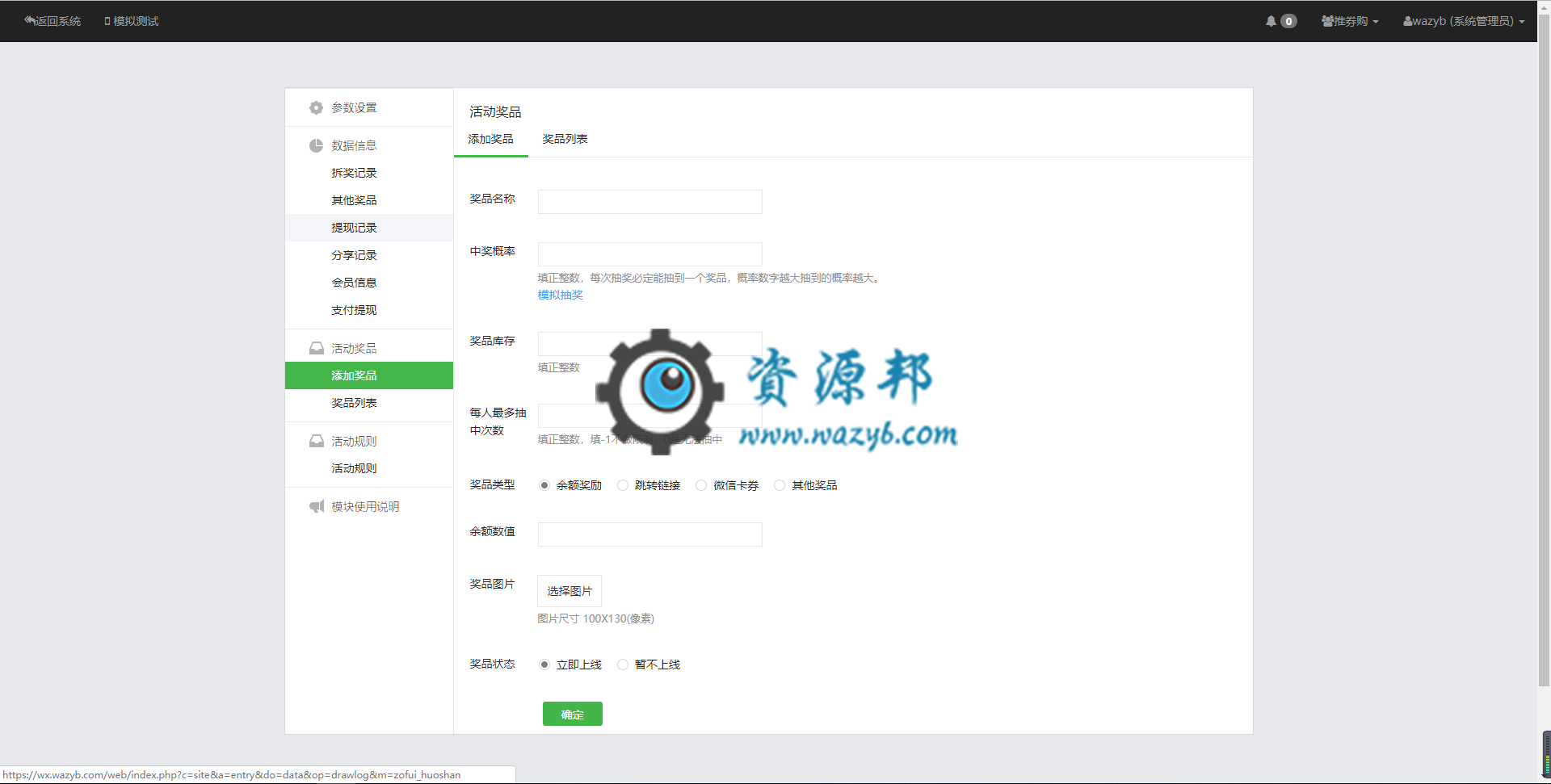The image size is (1551, 784).
Task: Open the 推券购 dropdown menu
Action: pyautogui.click(x=1350, y=21)
